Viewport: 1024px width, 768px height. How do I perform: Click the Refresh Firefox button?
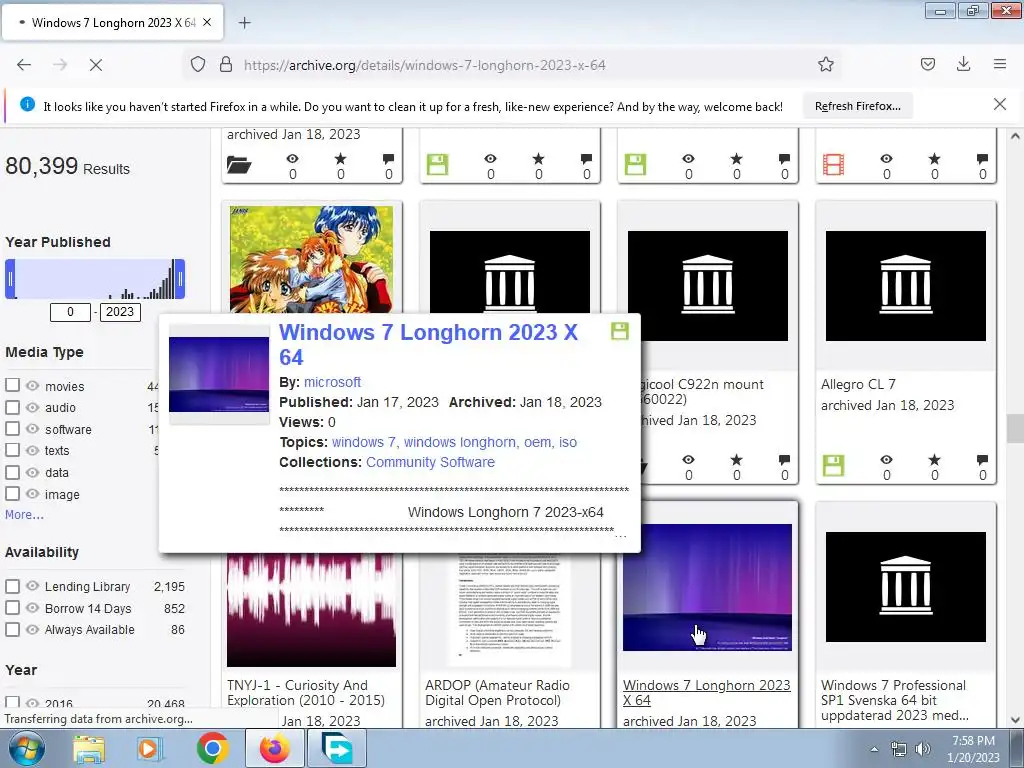[857, 106]
